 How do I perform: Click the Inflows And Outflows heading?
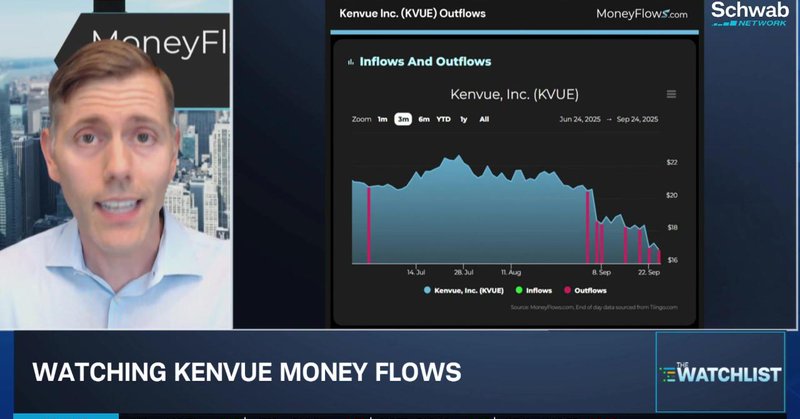(425, 62)
